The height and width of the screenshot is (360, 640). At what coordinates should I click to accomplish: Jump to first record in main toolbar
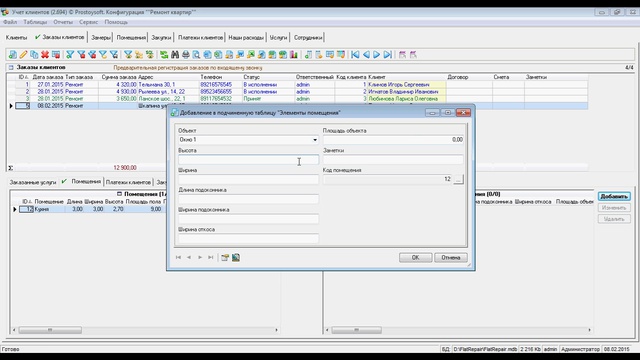click(x=355, y=54)
